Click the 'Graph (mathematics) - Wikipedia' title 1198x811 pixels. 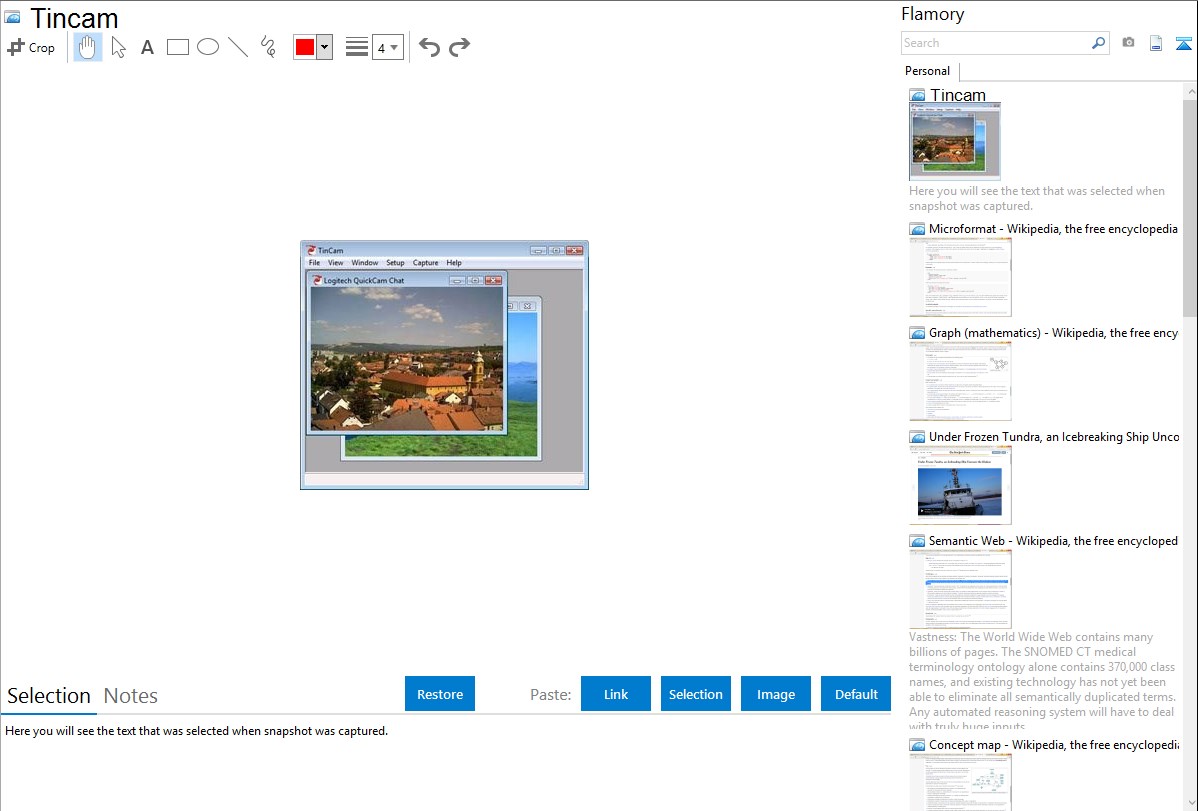(x=1054, y=333)
